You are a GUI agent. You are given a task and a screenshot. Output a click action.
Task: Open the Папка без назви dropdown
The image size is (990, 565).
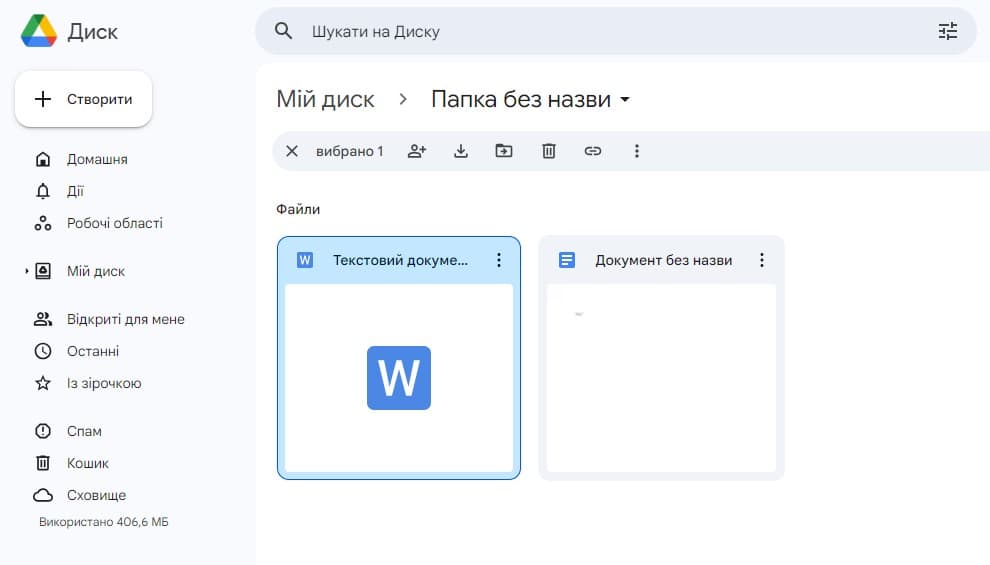click(625, 100)
